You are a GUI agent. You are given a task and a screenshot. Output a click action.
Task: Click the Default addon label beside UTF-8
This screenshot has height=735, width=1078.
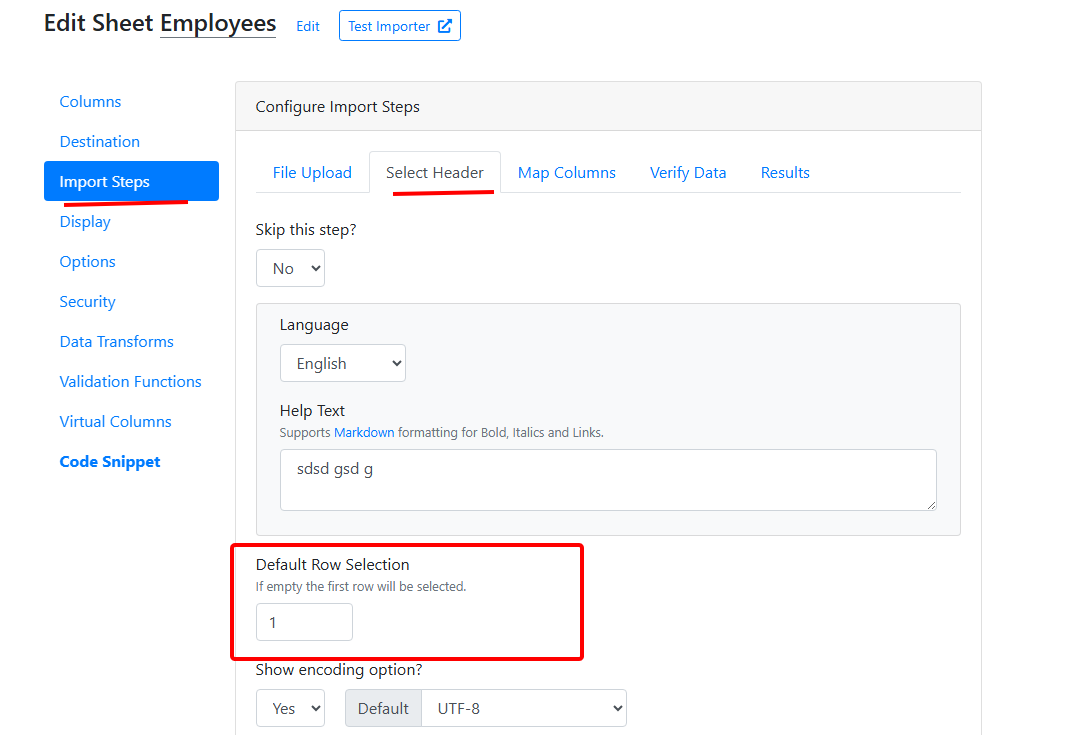click(x=383, y=708)
